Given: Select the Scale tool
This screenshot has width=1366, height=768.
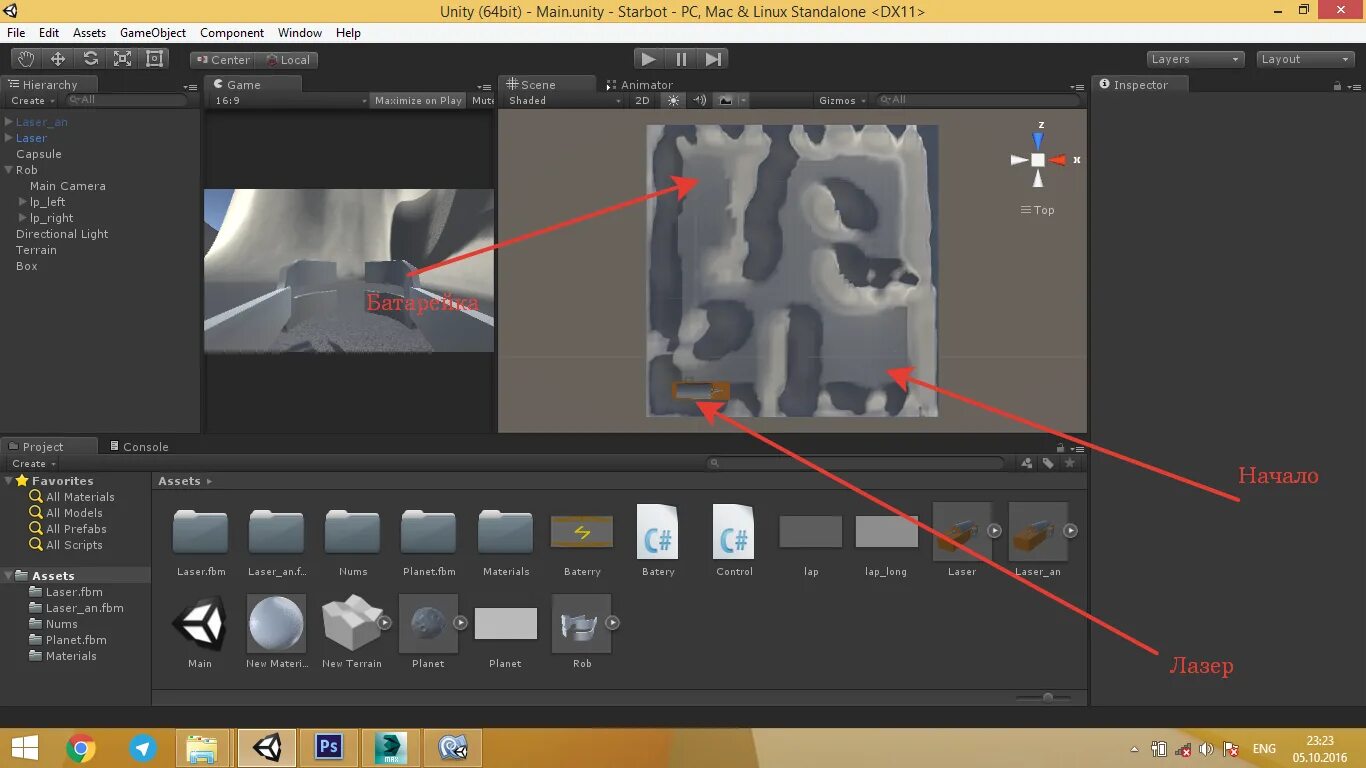Looking at the screenshot, I should [123, 59].
